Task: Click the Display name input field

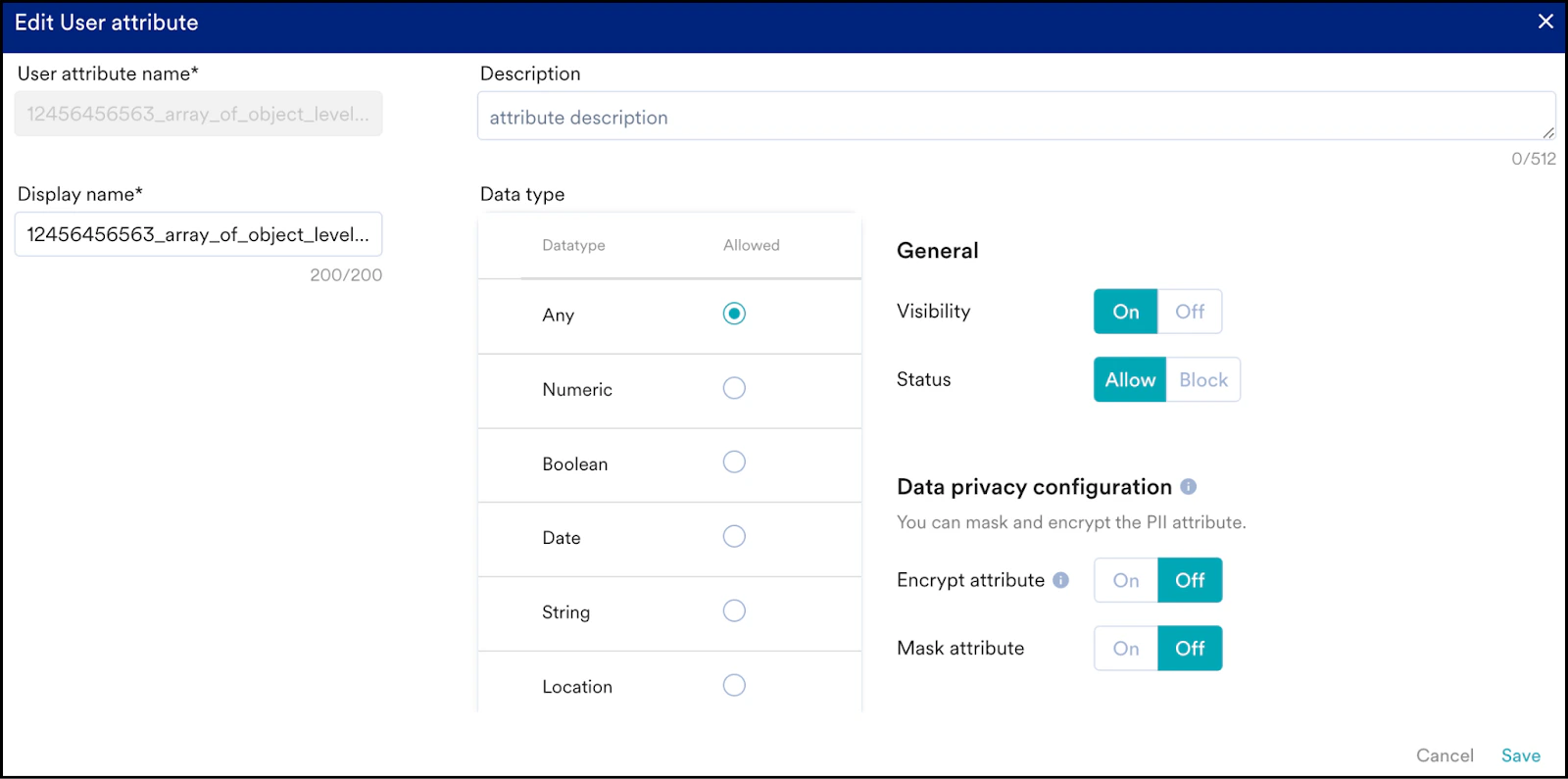Action: [198, 234]
